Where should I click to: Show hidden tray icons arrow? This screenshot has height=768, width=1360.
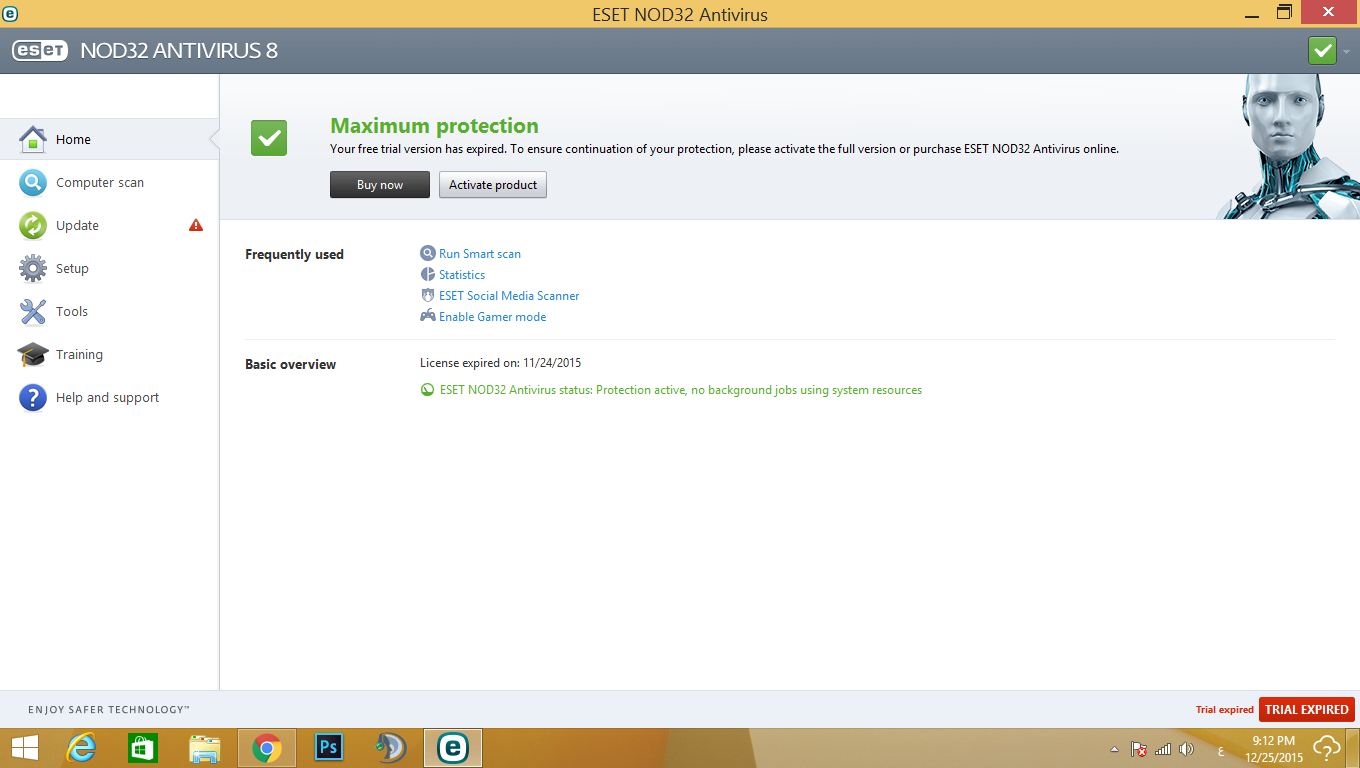click(1115, 749)
